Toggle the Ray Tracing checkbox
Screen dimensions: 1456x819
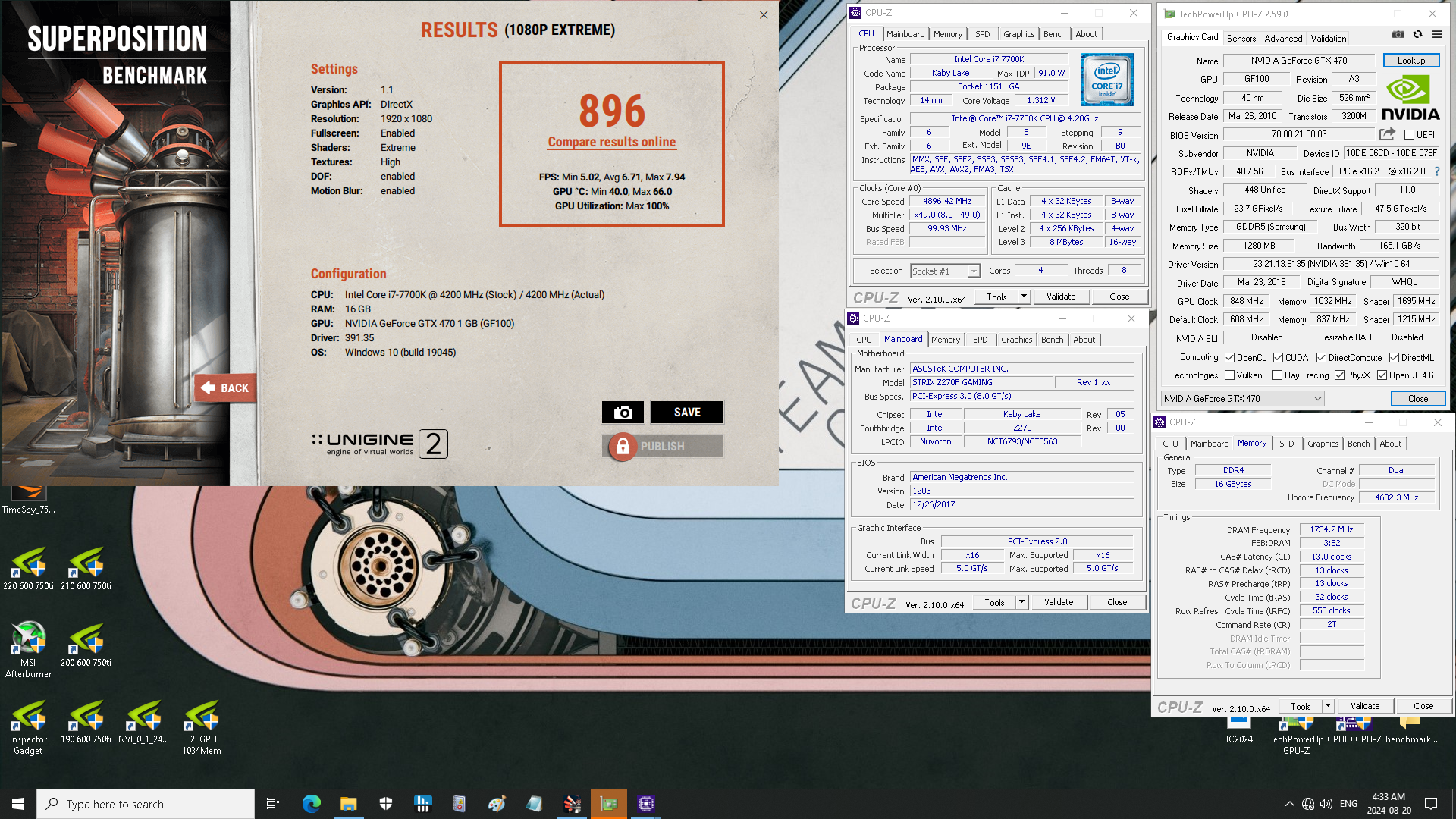pyautogui.click(x=1277, y=375)
